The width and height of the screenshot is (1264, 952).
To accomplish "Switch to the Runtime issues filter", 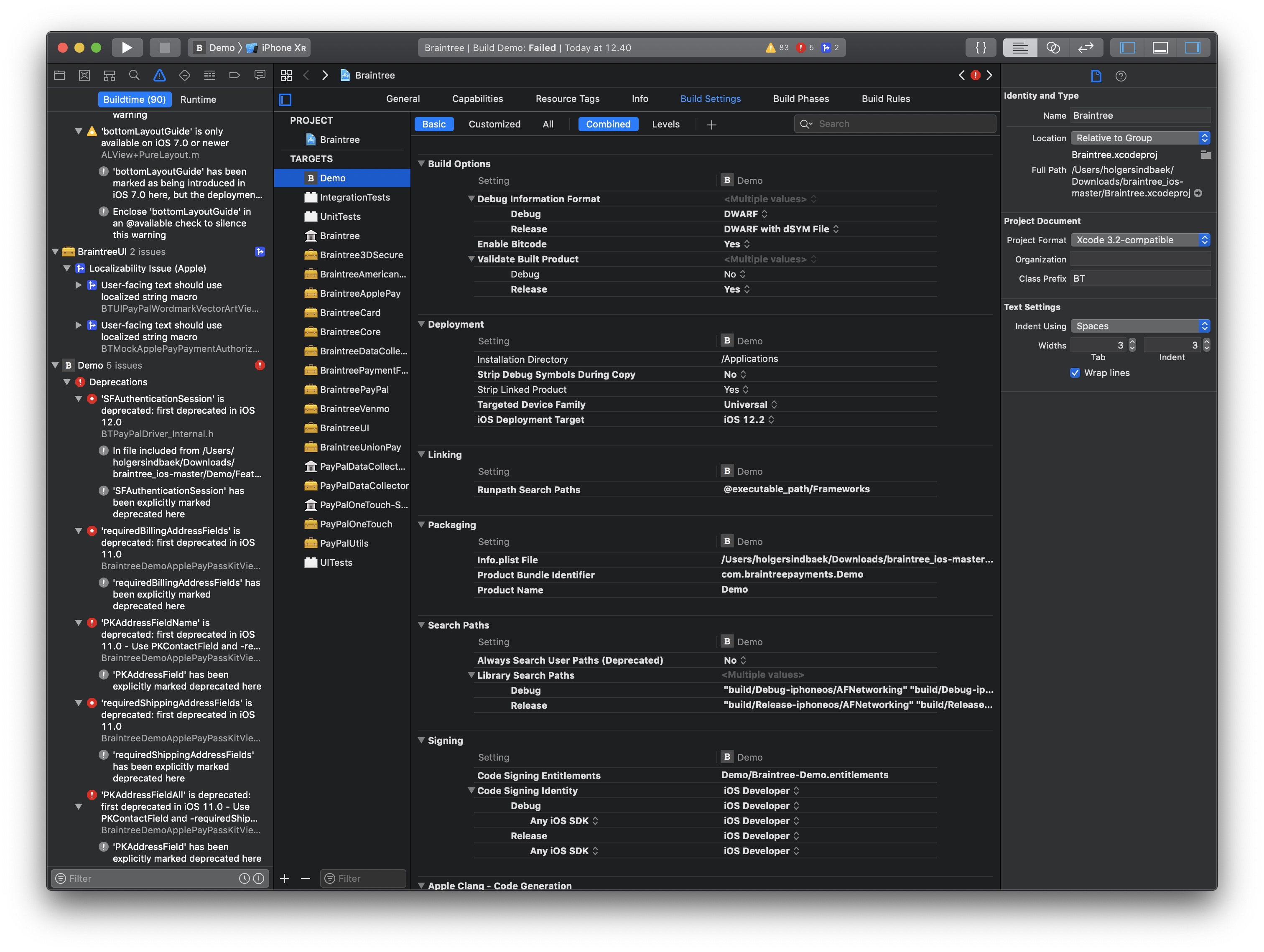I will point(198,99).
